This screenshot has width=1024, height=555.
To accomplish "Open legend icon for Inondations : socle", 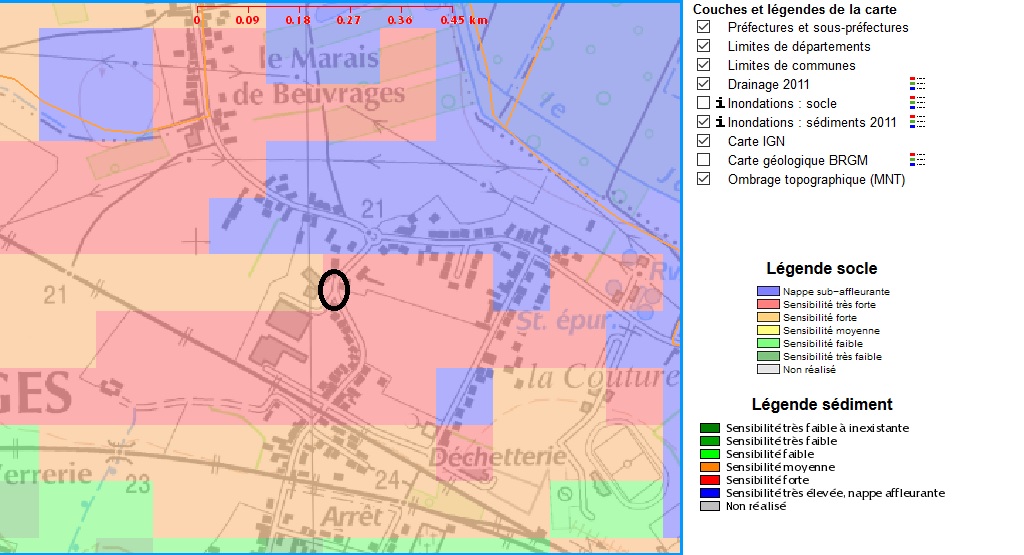I will tap(917, 103).
